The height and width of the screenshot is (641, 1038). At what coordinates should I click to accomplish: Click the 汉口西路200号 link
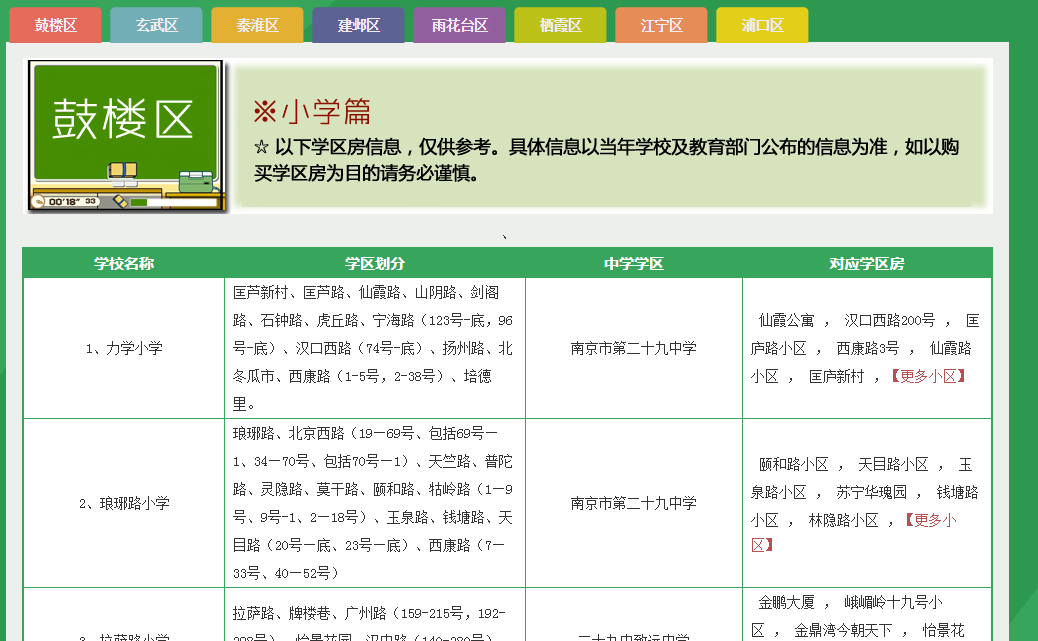890,321
